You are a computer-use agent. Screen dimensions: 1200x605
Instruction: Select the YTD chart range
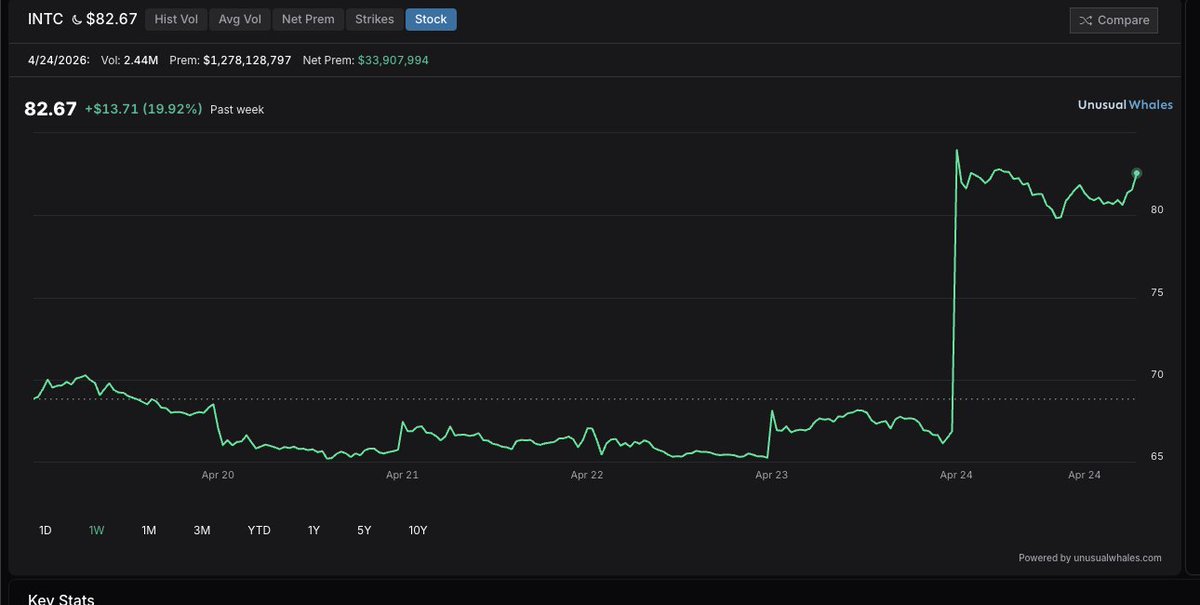coord(258,530)
